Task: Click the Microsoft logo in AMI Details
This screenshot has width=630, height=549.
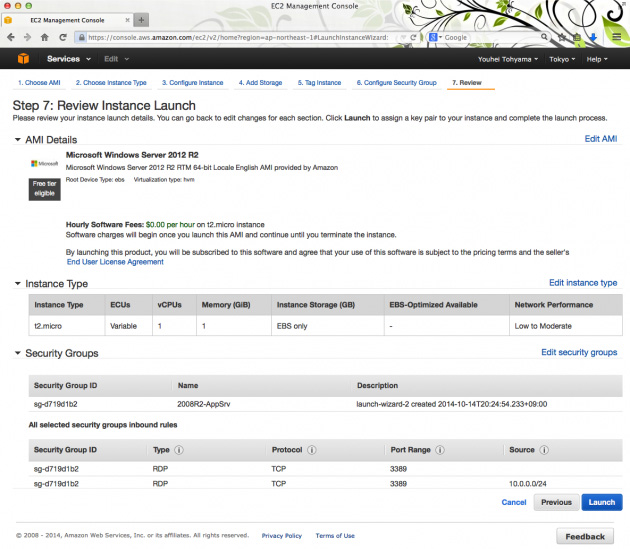Action: coord(45,164)
